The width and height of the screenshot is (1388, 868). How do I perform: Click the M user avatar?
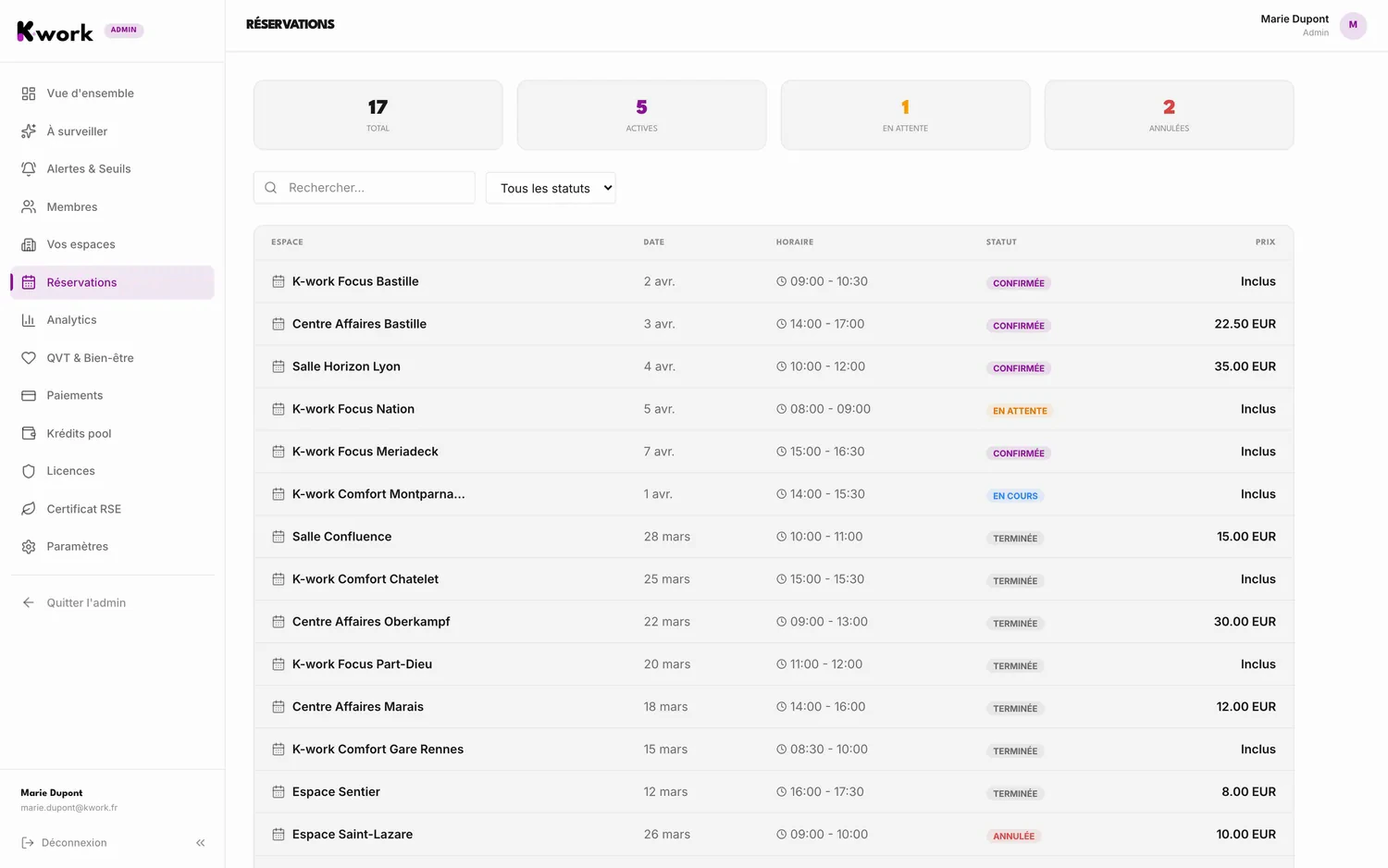[x=1353, y=25]
